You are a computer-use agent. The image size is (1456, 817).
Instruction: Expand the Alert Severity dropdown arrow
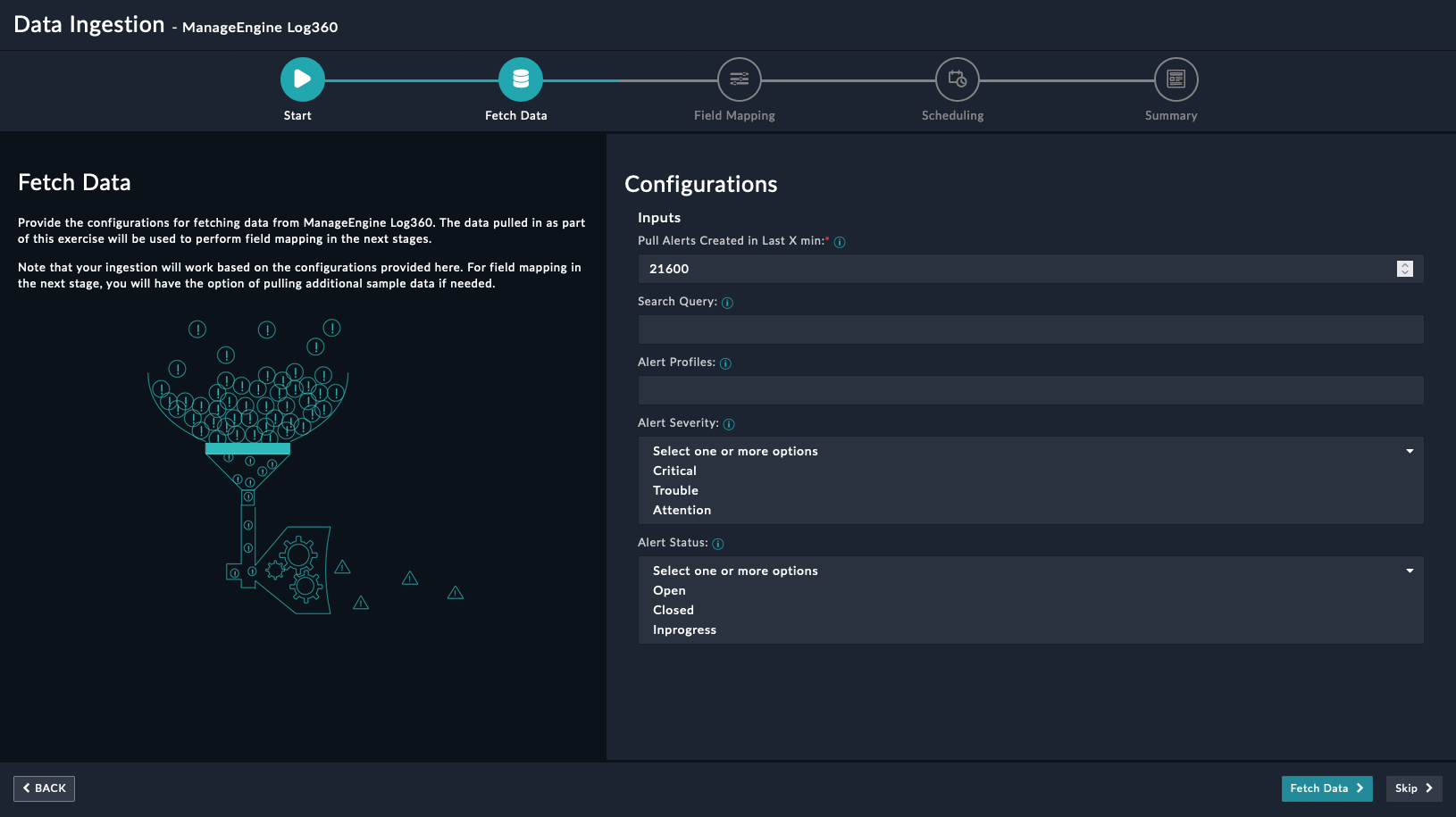[x=1410, y=451]
